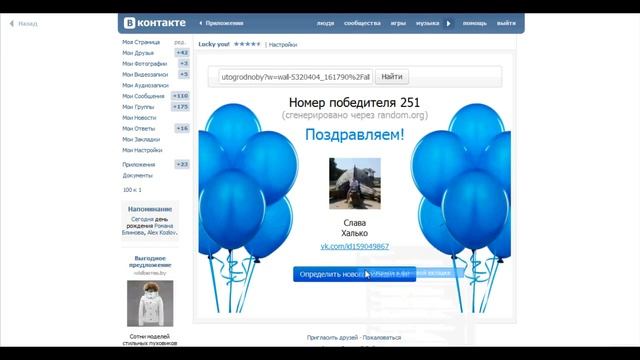Viewport: 640px width, 360px height.
Task: Go back with the Назад arrow
Action: pyautogui.click(x=23, y=24)
